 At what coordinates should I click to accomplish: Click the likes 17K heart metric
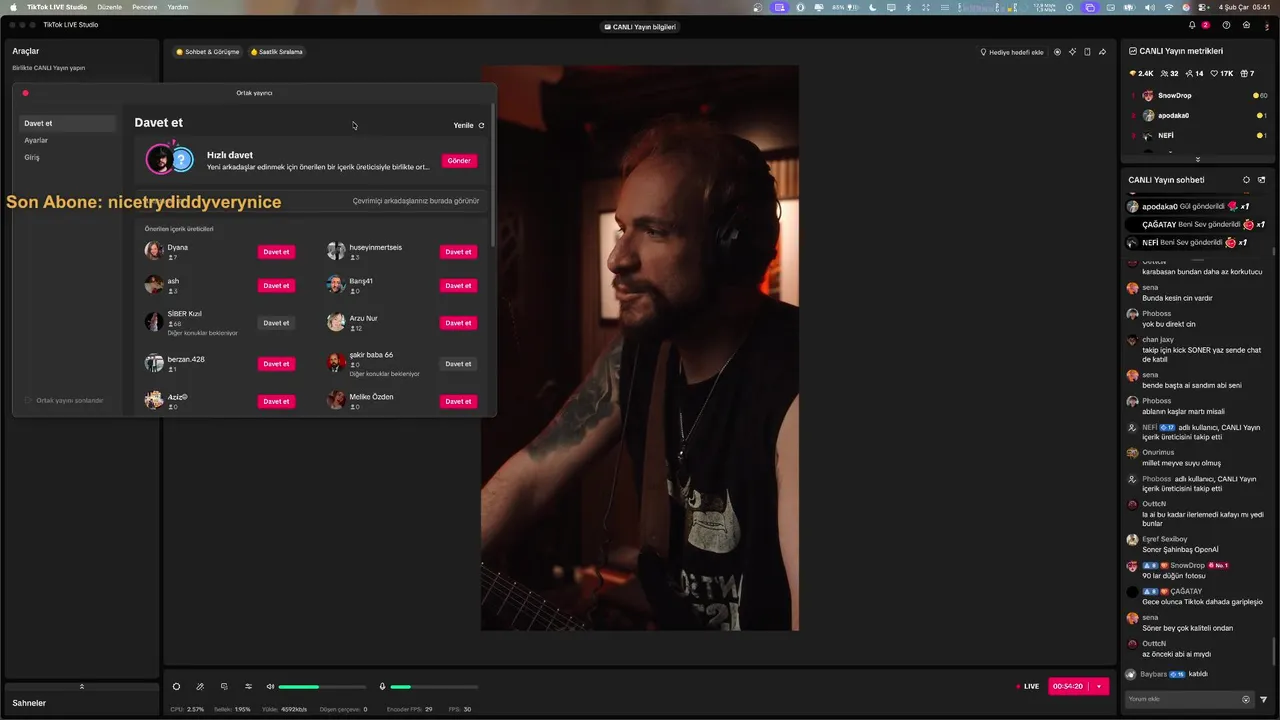(x=1222, y=73)
